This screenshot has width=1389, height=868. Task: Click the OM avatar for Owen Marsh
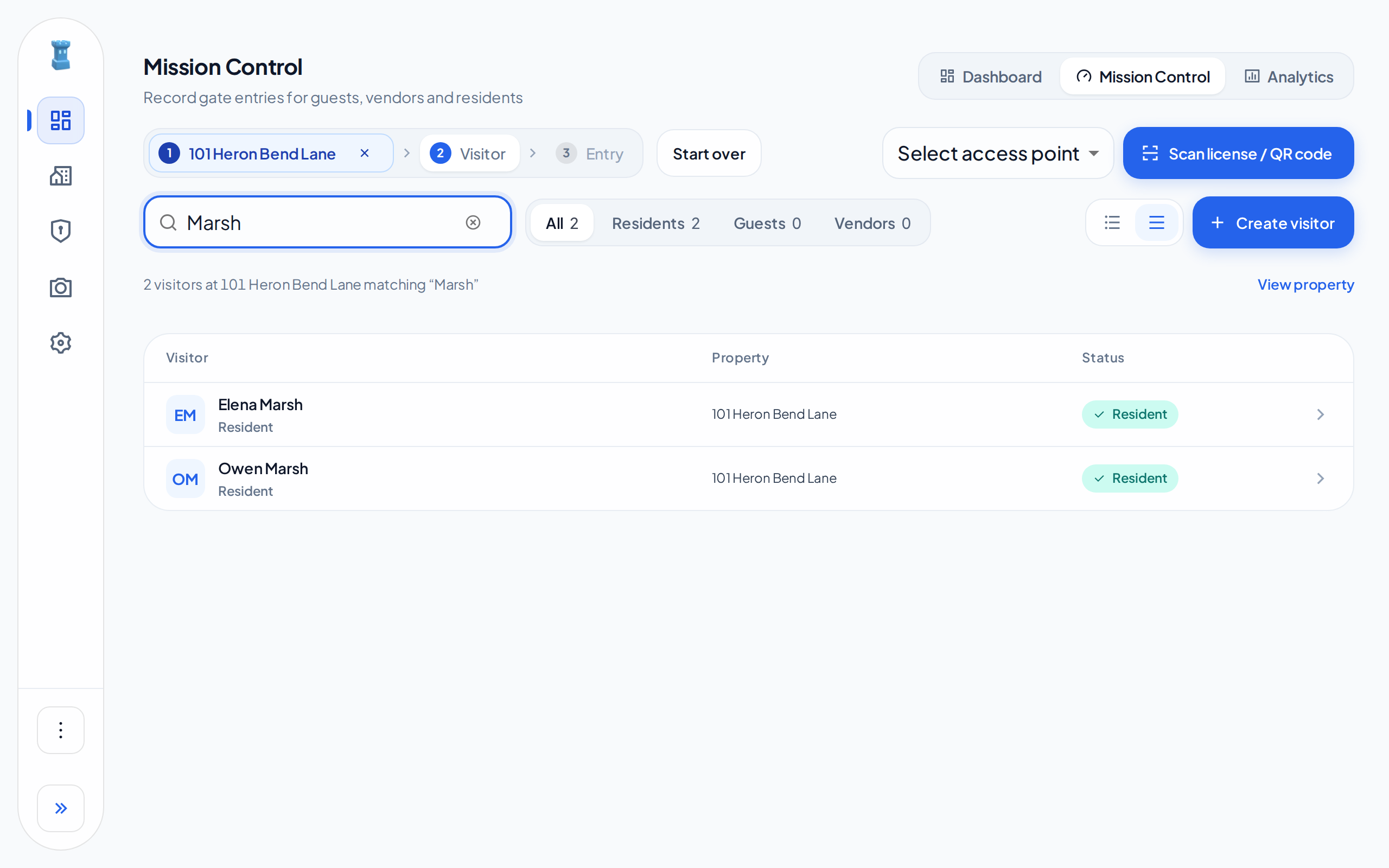(186, 479)
